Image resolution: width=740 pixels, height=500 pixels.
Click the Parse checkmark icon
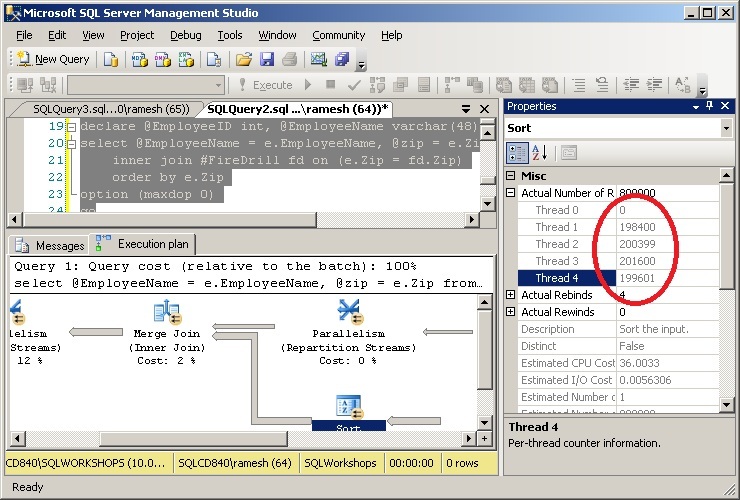click(354, 85)
